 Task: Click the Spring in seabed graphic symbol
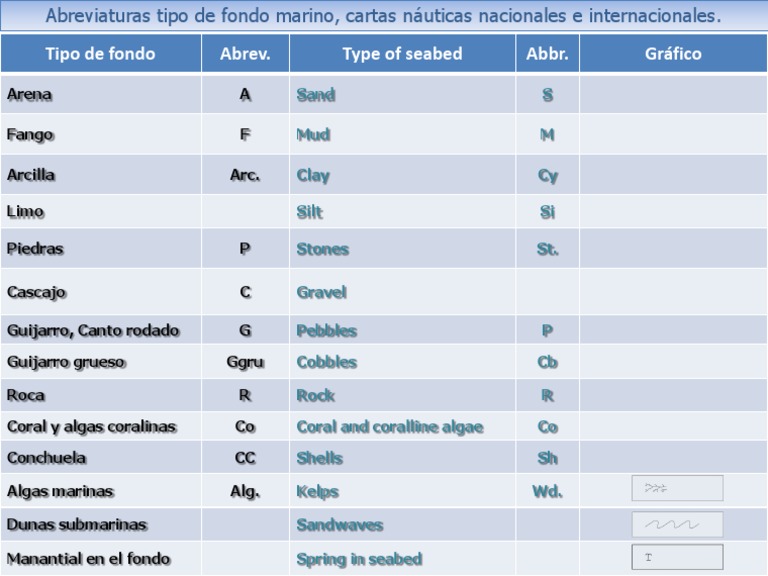(677, 557)
